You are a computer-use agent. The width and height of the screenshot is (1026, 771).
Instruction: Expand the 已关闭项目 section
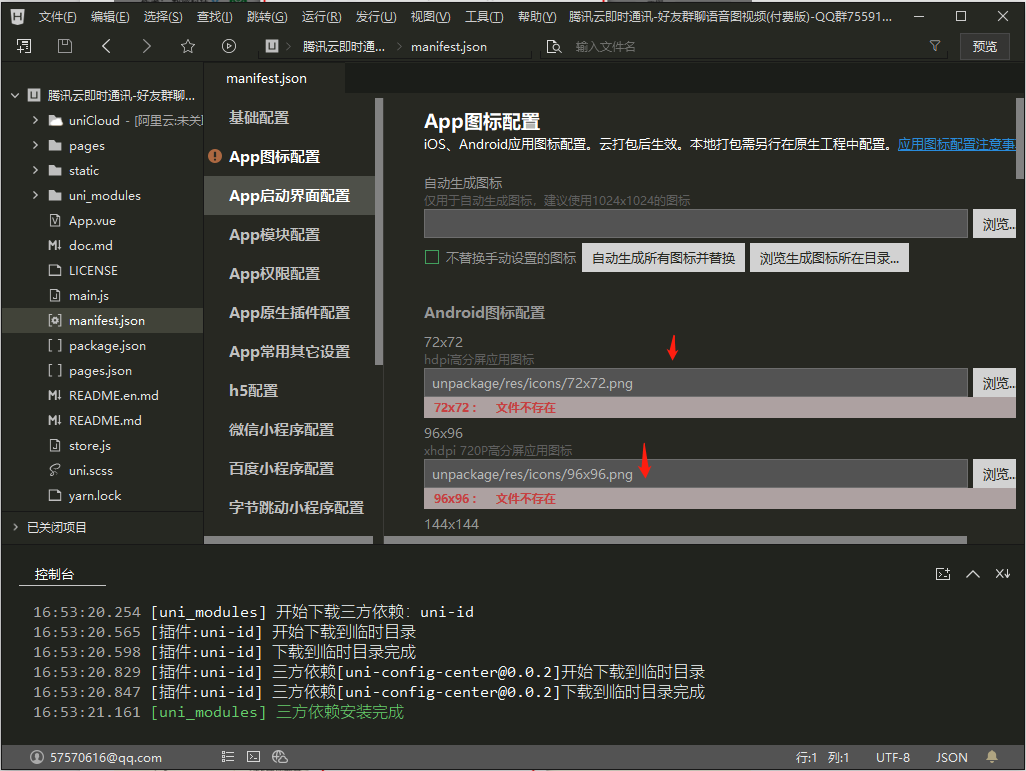[15, 527]
